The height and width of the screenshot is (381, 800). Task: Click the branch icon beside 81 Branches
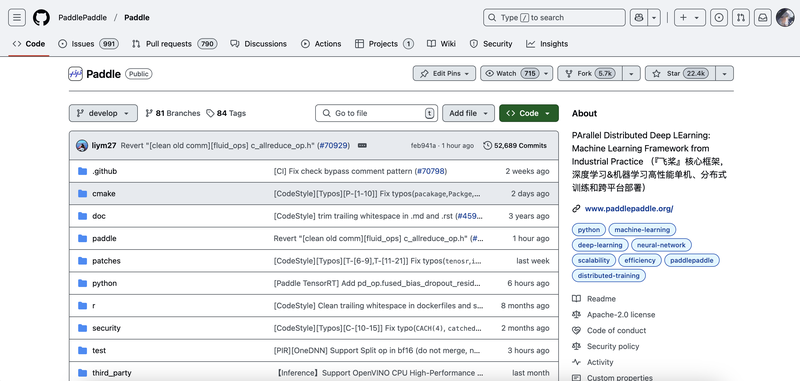[x=149, y=113]
